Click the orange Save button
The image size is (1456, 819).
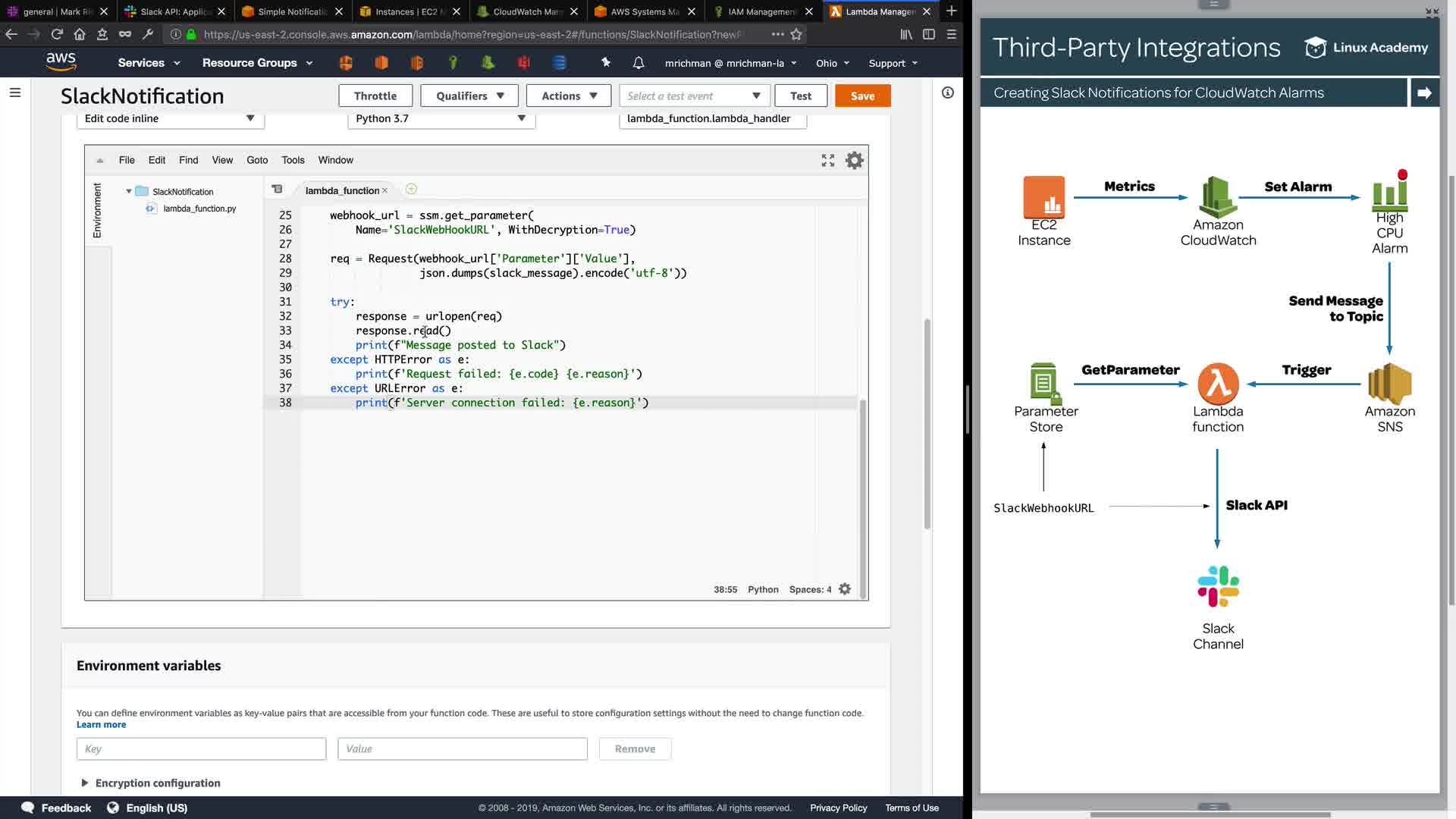(862, 96)
